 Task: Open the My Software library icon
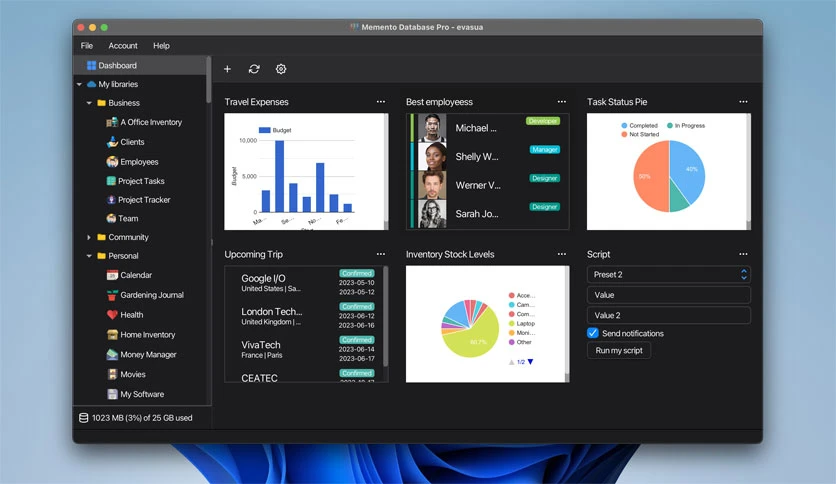[x=112, y=394]
